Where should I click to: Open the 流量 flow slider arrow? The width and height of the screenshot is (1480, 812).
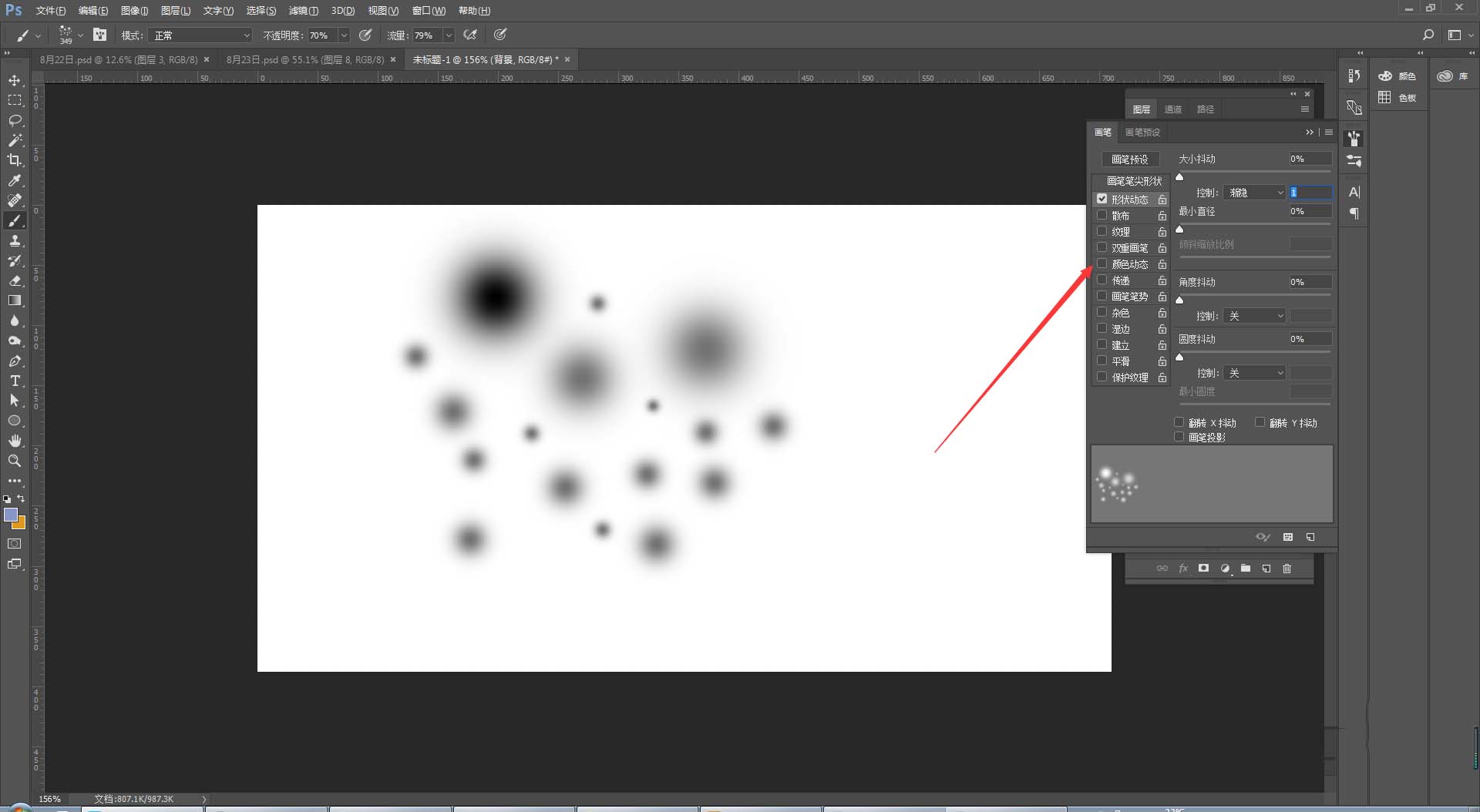pos(449,35)
